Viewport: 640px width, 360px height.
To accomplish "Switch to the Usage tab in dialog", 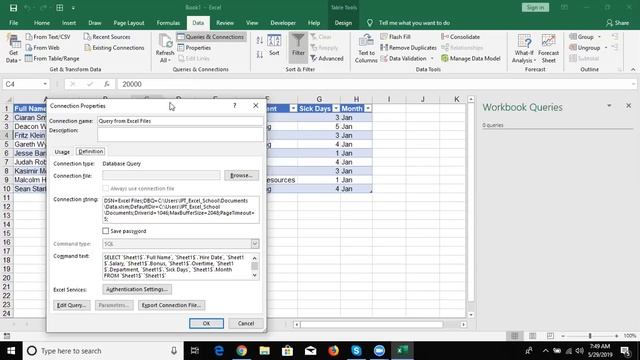I will point(62,152).
